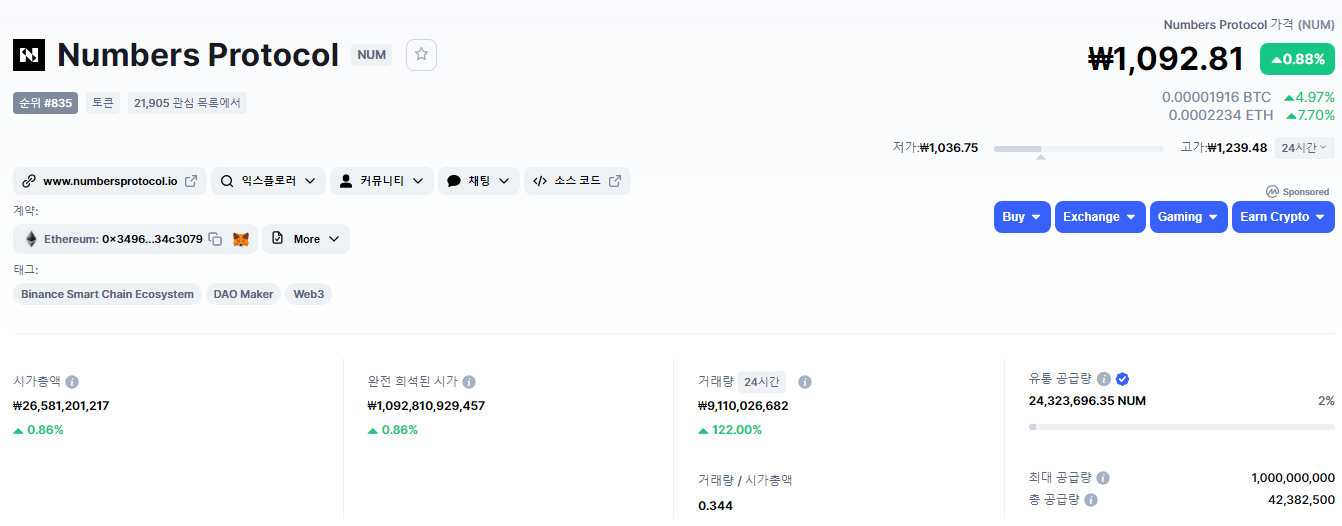Open the www.numbersprotocol.io website link
1342x526 pixels.
point(110,181)
